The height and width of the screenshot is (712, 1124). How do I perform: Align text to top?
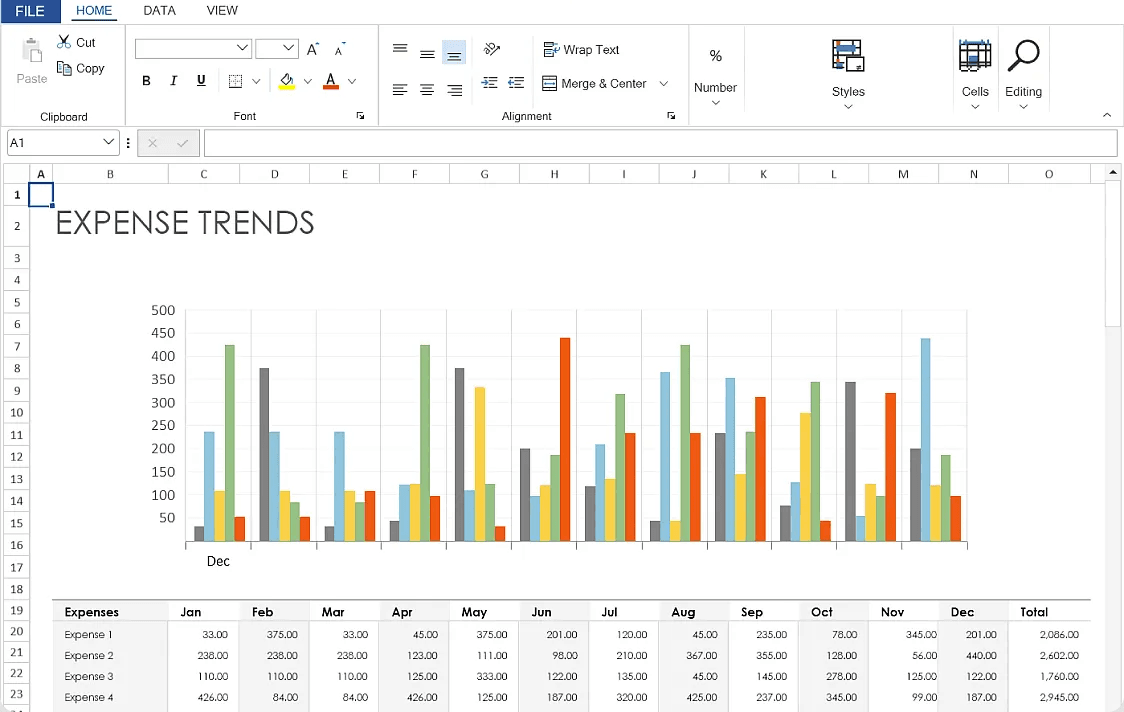[400, 49]
